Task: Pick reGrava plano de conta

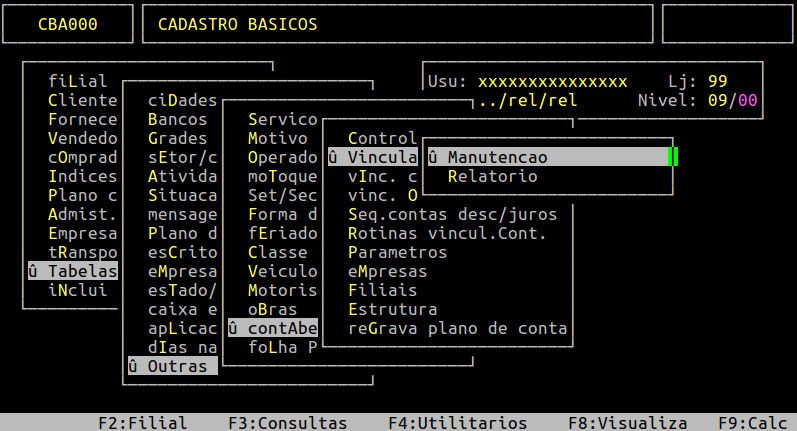Action: (457, 328)
